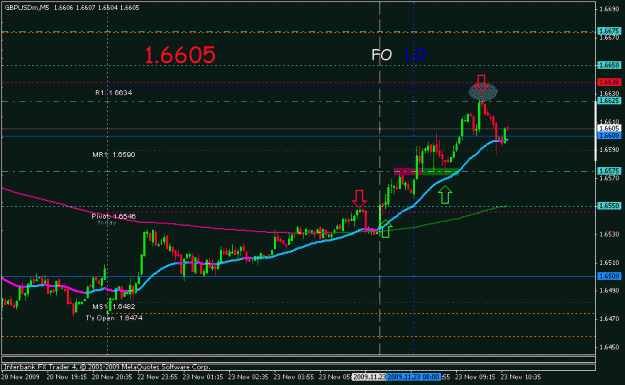Click the T's Open: 1.6474 label

pos(114,318)
